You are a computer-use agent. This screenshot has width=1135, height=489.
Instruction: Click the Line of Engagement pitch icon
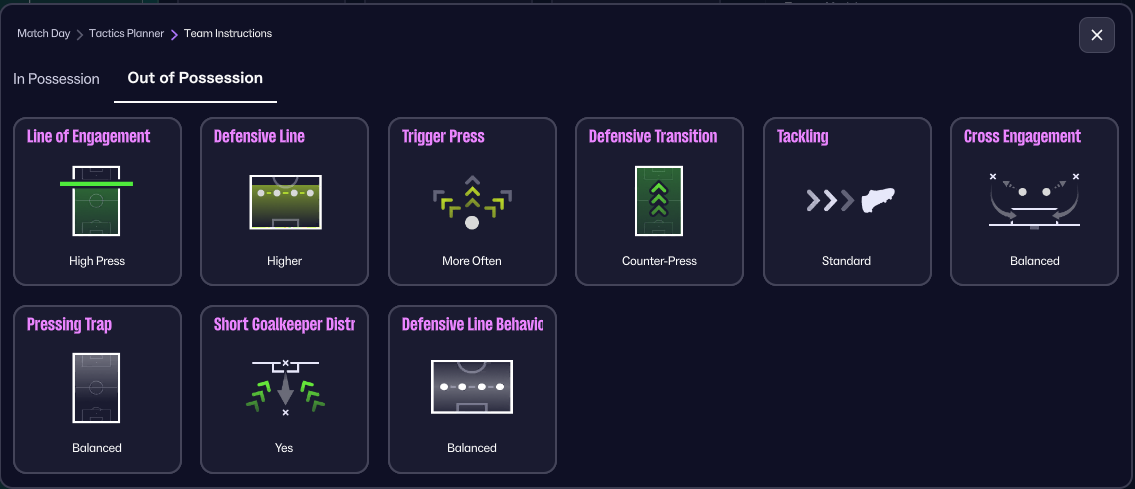(x=96, y=200)
